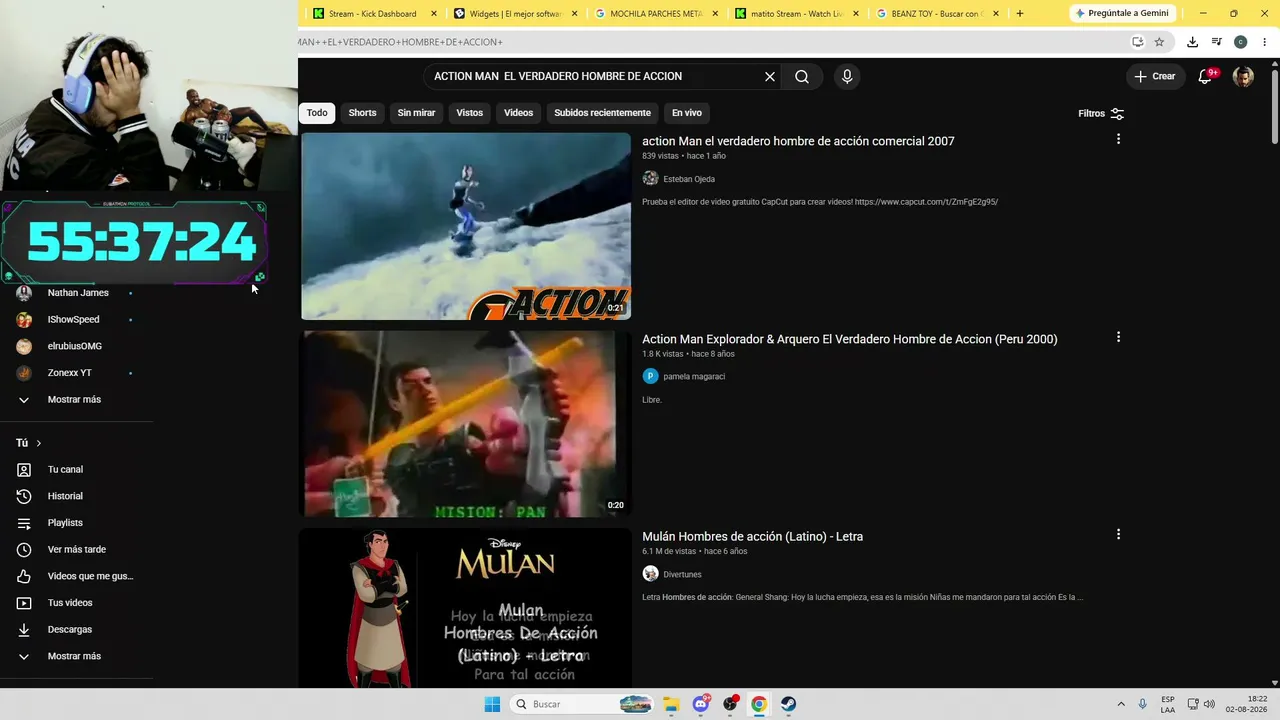Bookmark this page with the star icon
This screenshot has width=1280, height=720.
[x=1159, y=42]
